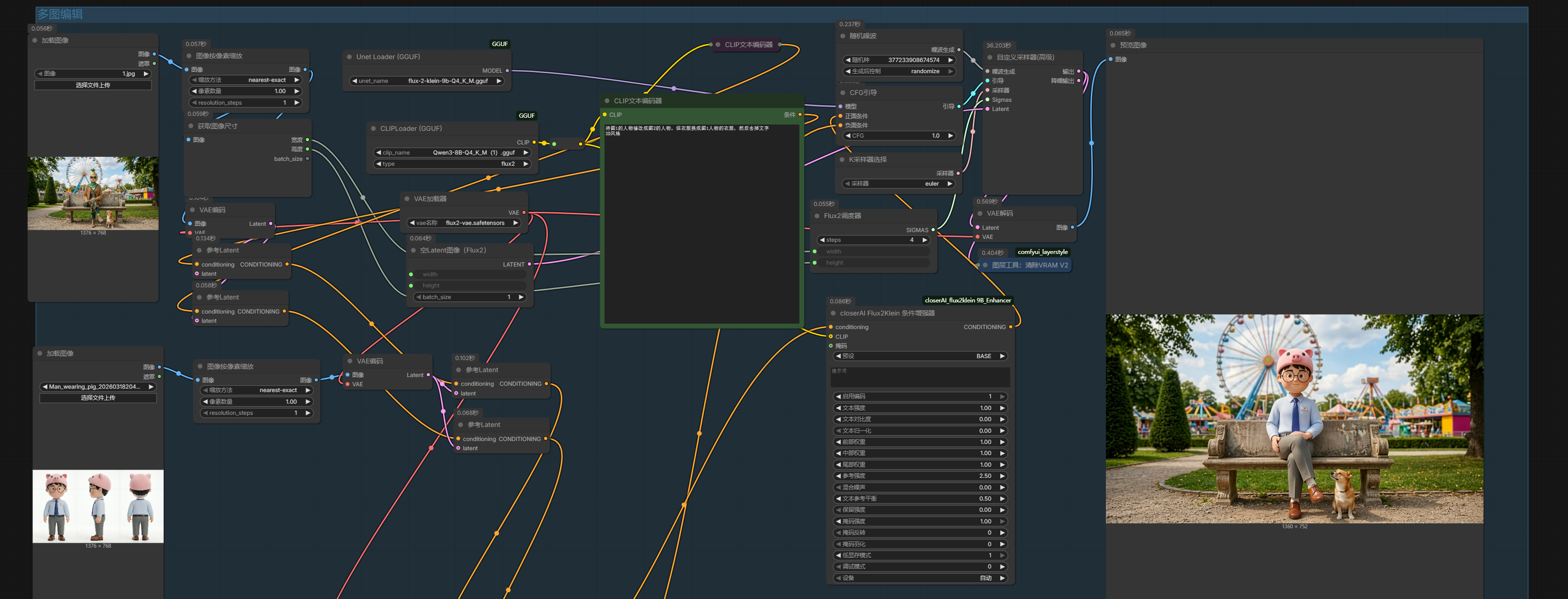This screenshot has height=599, width=1568.
Task: Click the collapse dot on 图层工具：清除VRAM V2 node
Action: (x=985, y=266)
